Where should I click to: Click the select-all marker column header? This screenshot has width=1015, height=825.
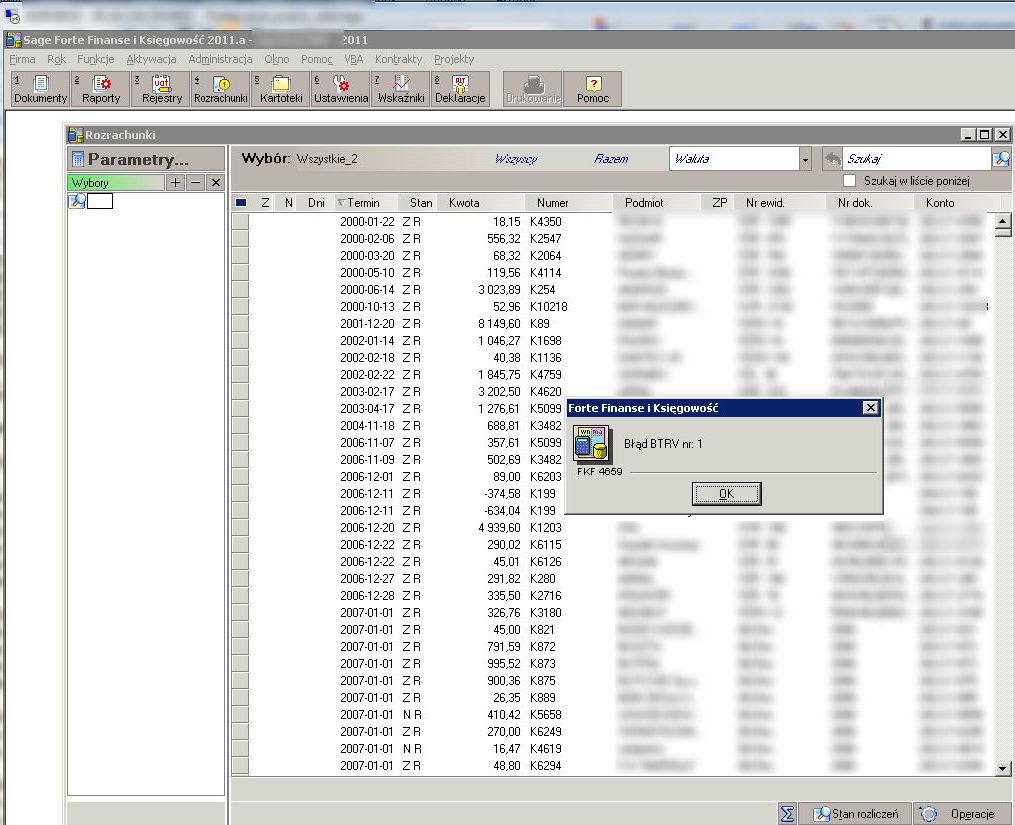(x=241, y=203)
